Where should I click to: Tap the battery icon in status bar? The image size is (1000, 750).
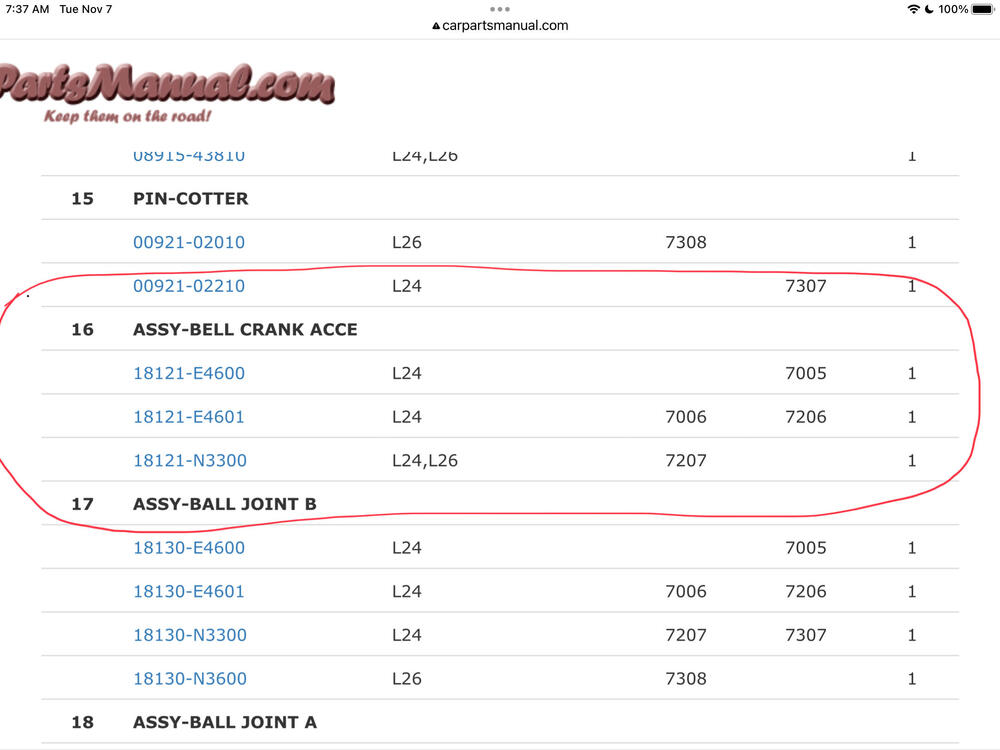pyautogui.click(x=982, y=9)
